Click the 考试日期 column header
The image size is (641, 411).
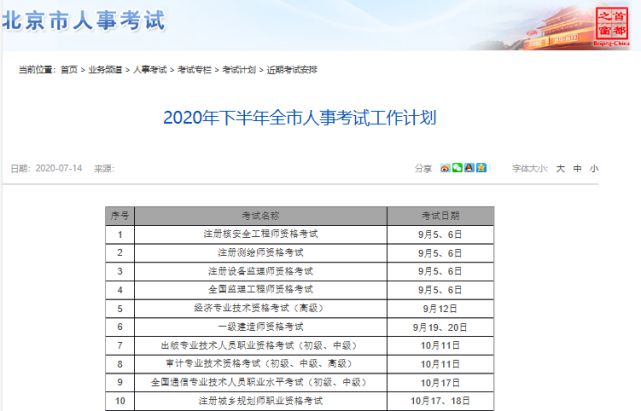coord(440,216)
